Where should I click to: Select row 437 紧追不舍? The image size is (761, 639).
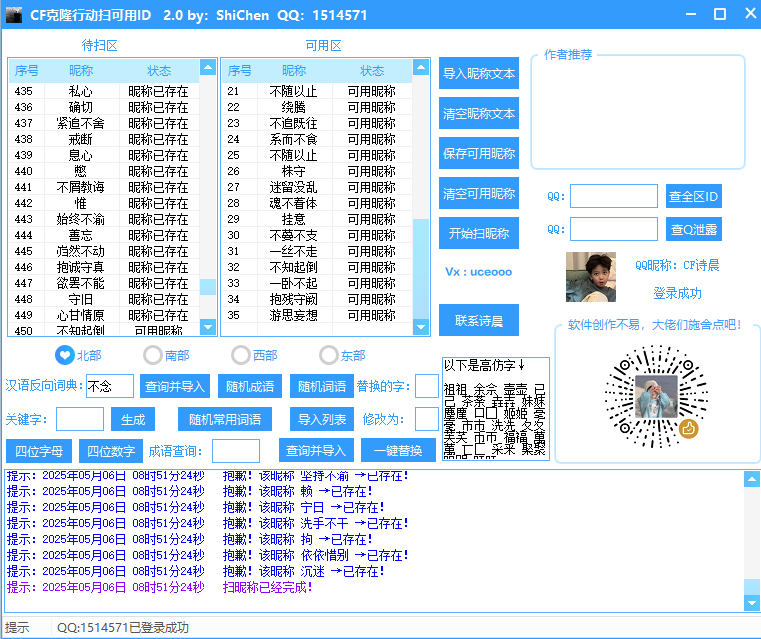coord(104,123)
